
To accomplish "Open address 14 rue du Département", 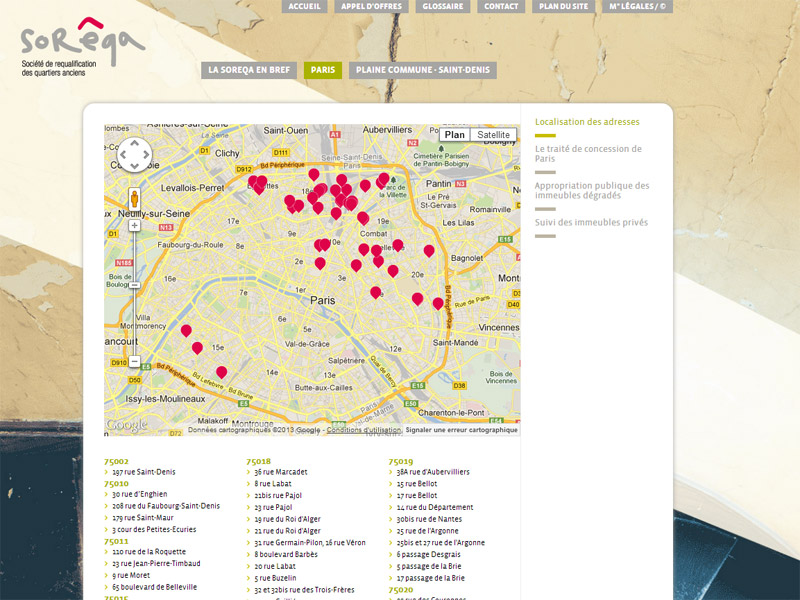I will point(435,507).
